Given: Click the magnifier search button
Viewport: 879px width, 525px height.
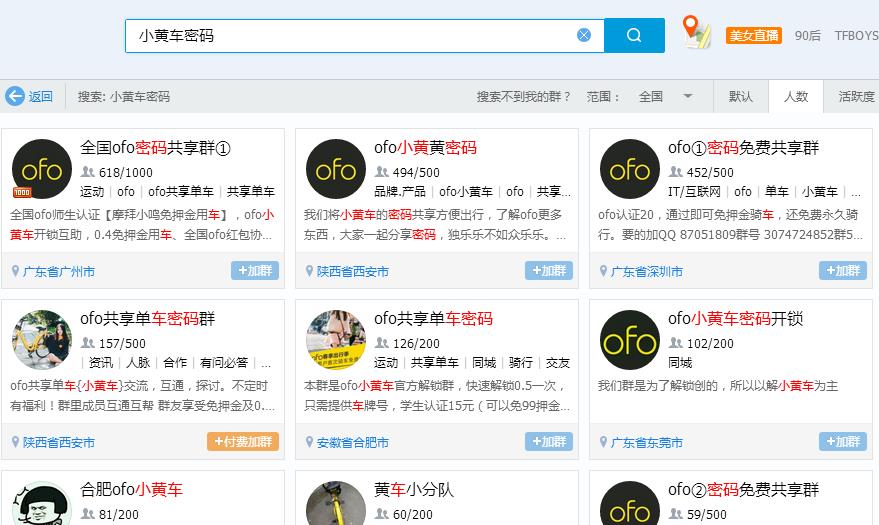Looking at the screenshot, I should coord(634,35).
